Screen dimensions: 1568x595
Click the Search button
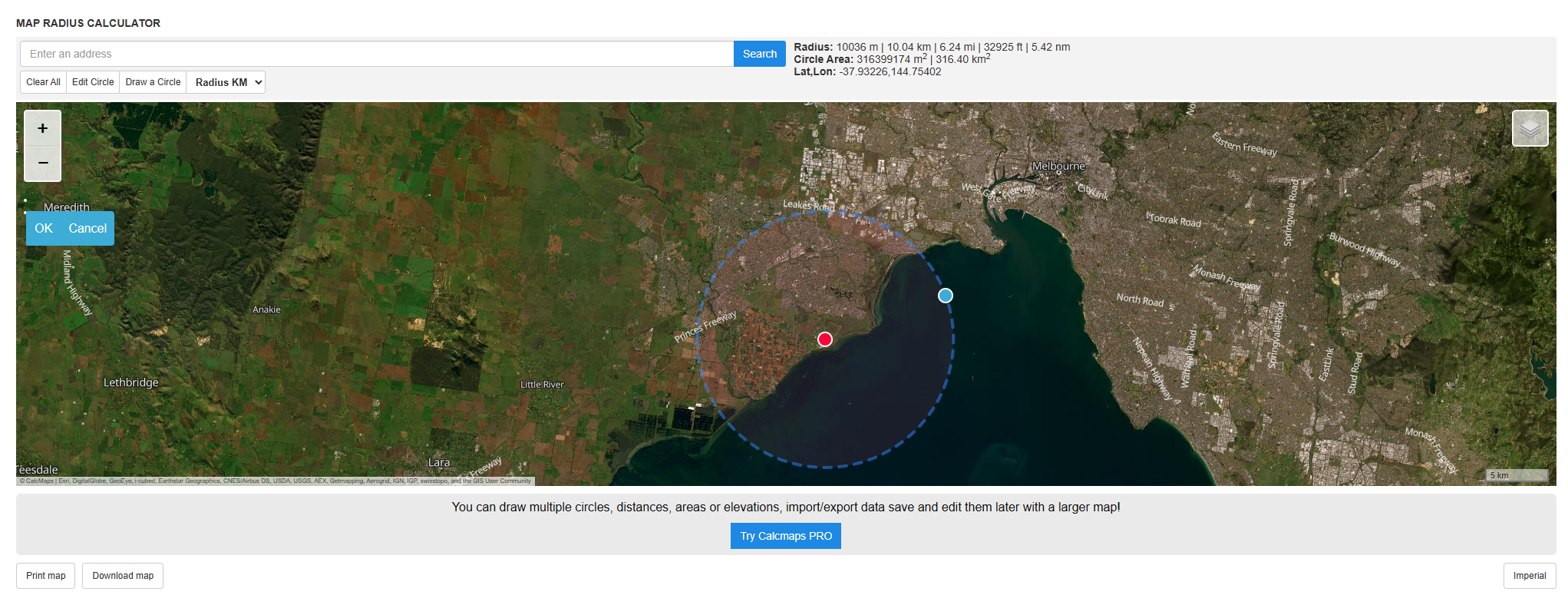point(760,54)
